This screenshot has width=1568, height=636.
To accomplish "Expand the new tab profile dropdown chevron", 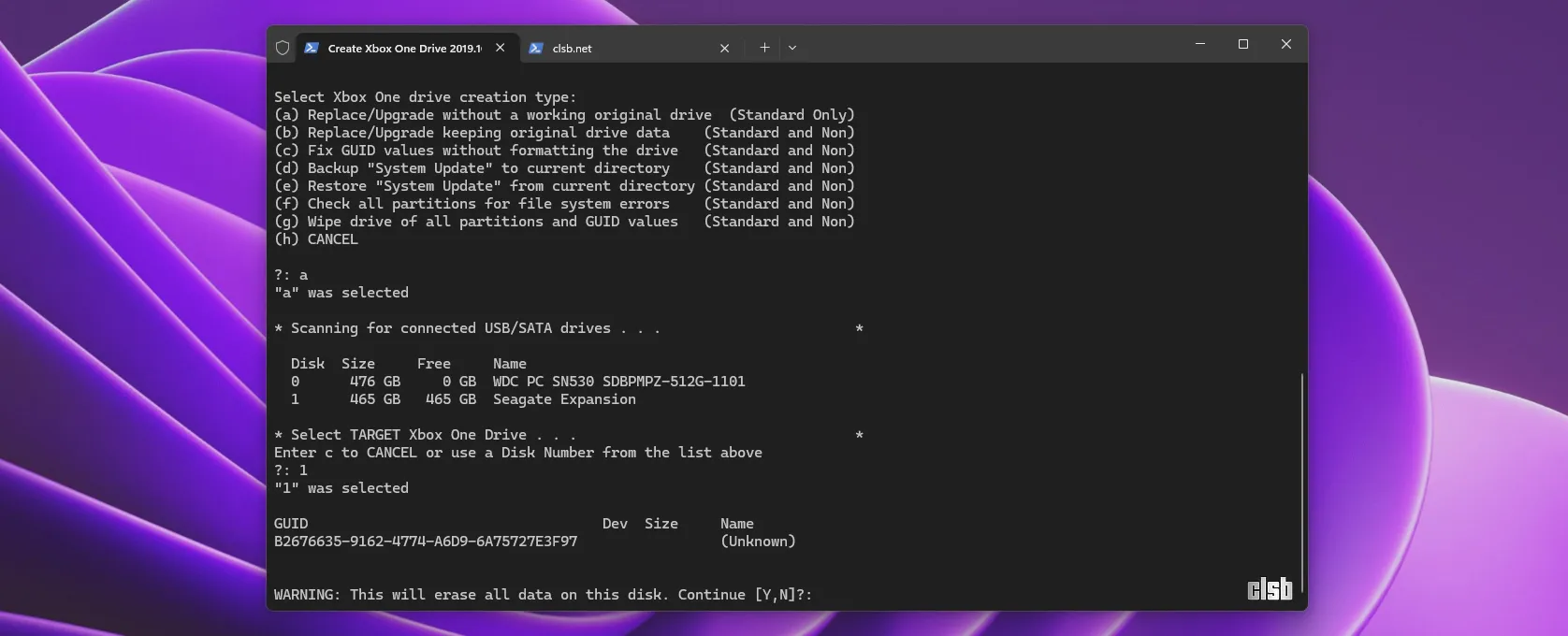I will point(792,48).
